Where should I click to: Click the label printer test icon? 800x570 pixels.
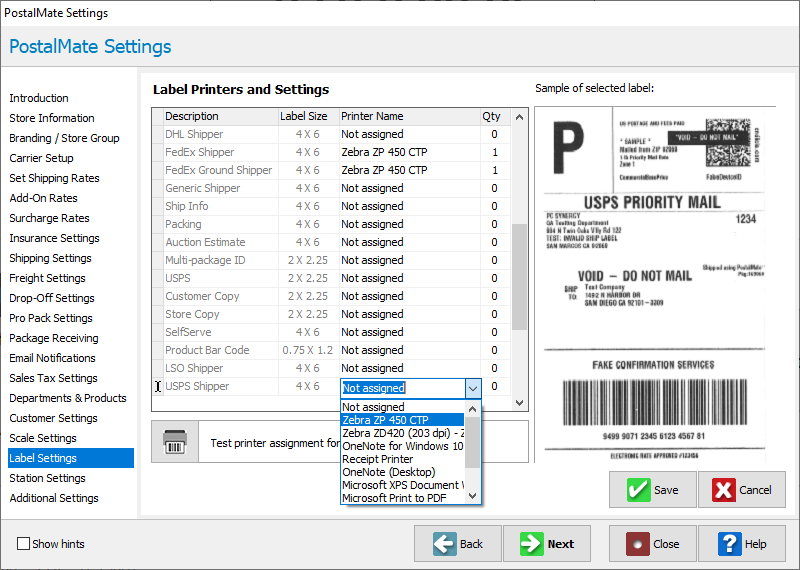coord(174,442)
